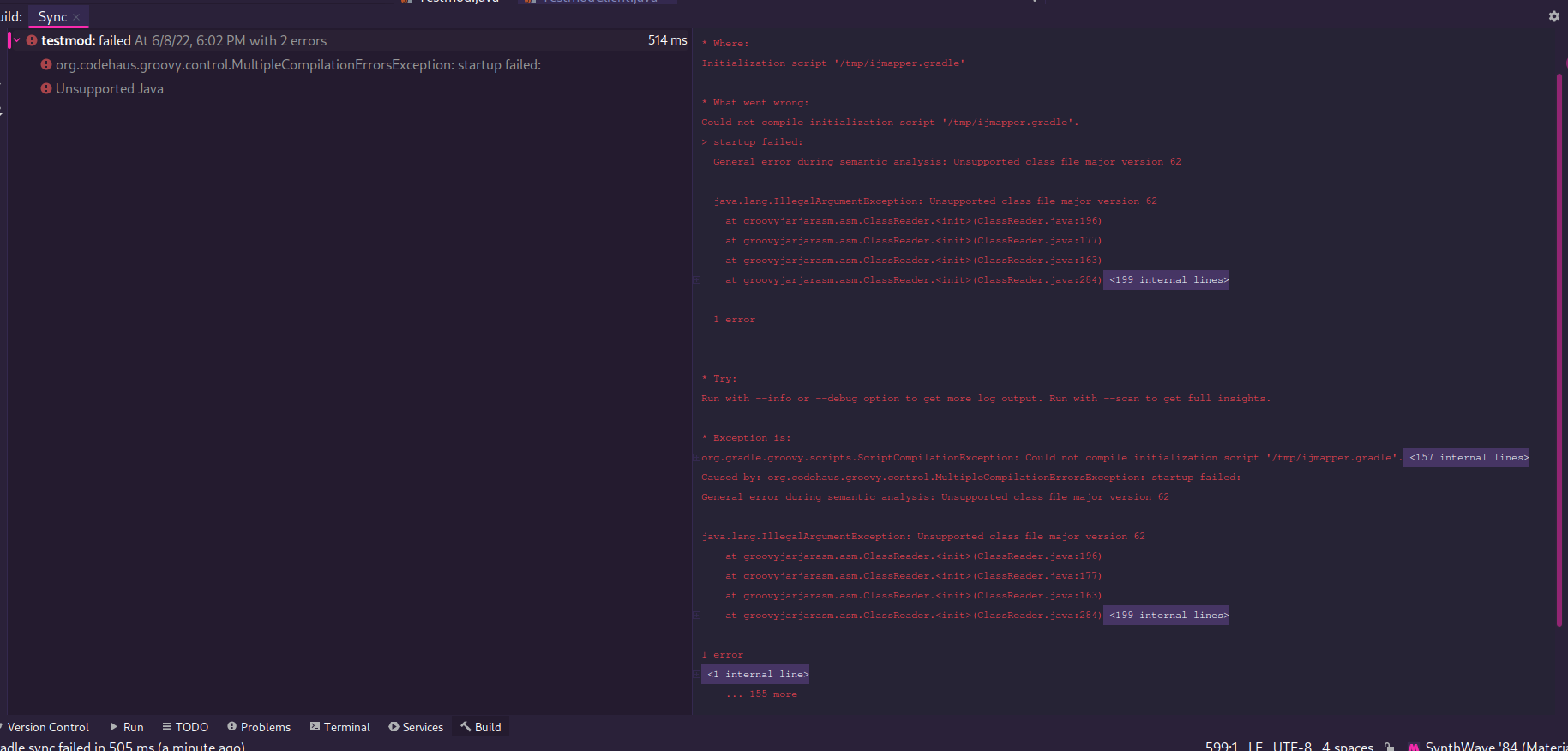Click the Services icon
1568x751 pixels.
tap(394, 726)
